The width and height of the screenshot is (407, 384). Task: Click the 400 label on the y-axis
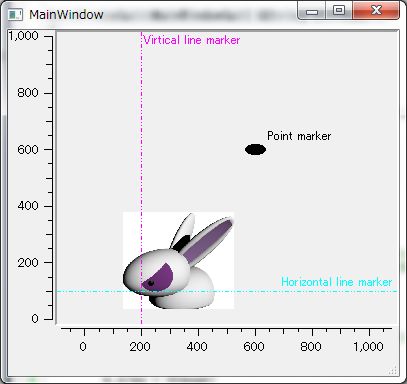point(28,206)
